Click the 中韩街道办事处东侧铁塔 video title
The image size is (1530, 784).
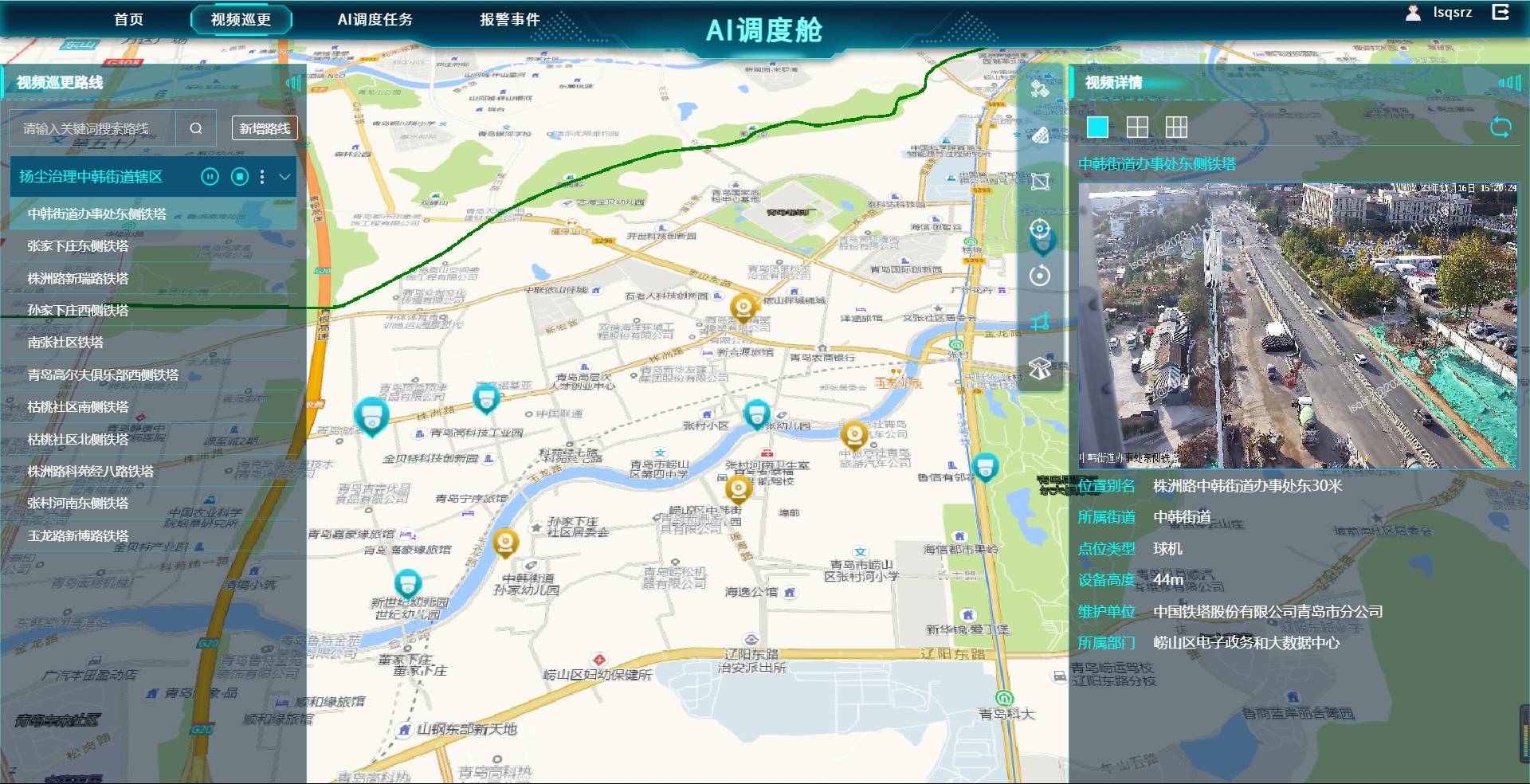[x=1157, y=163]
